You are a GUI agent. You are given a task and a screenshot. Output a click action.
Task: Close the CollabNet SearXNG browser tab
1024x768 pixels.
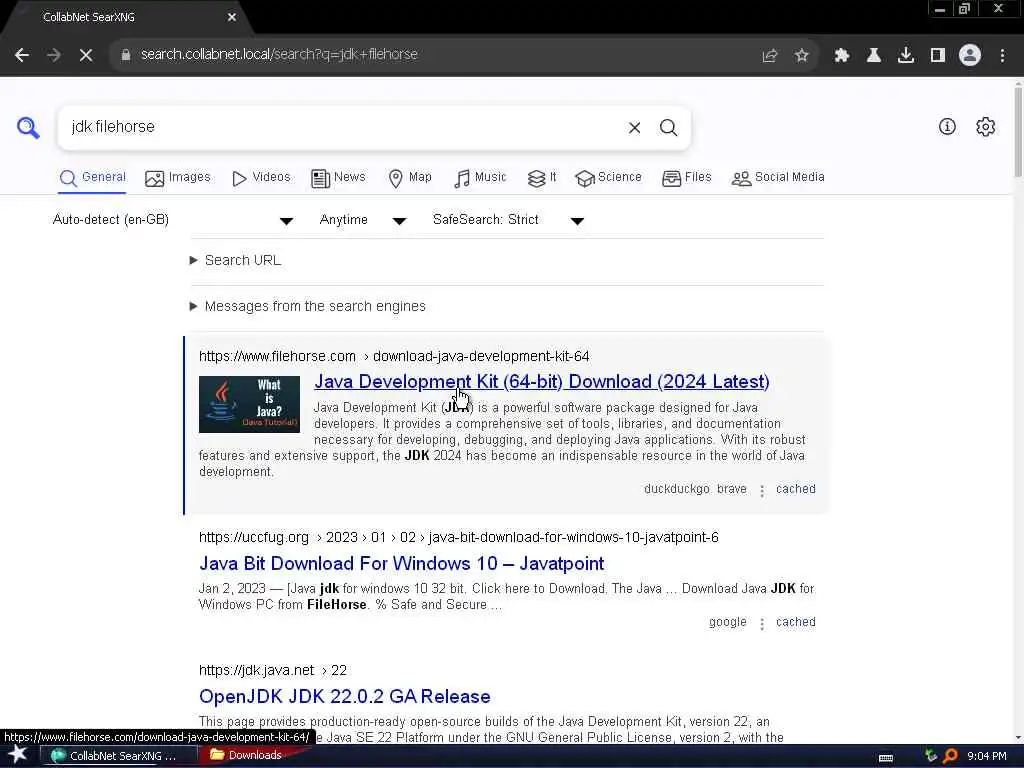[x=232, y=18]
